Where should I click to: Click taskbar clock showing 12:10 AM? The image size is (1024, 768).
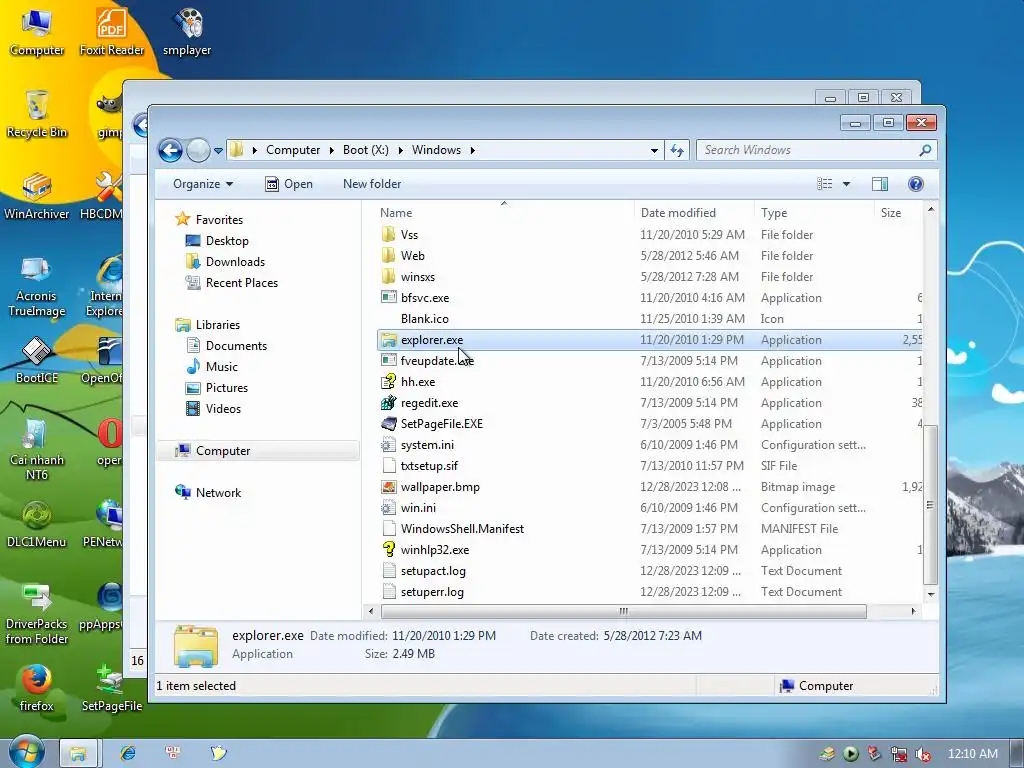click(972, 754)
